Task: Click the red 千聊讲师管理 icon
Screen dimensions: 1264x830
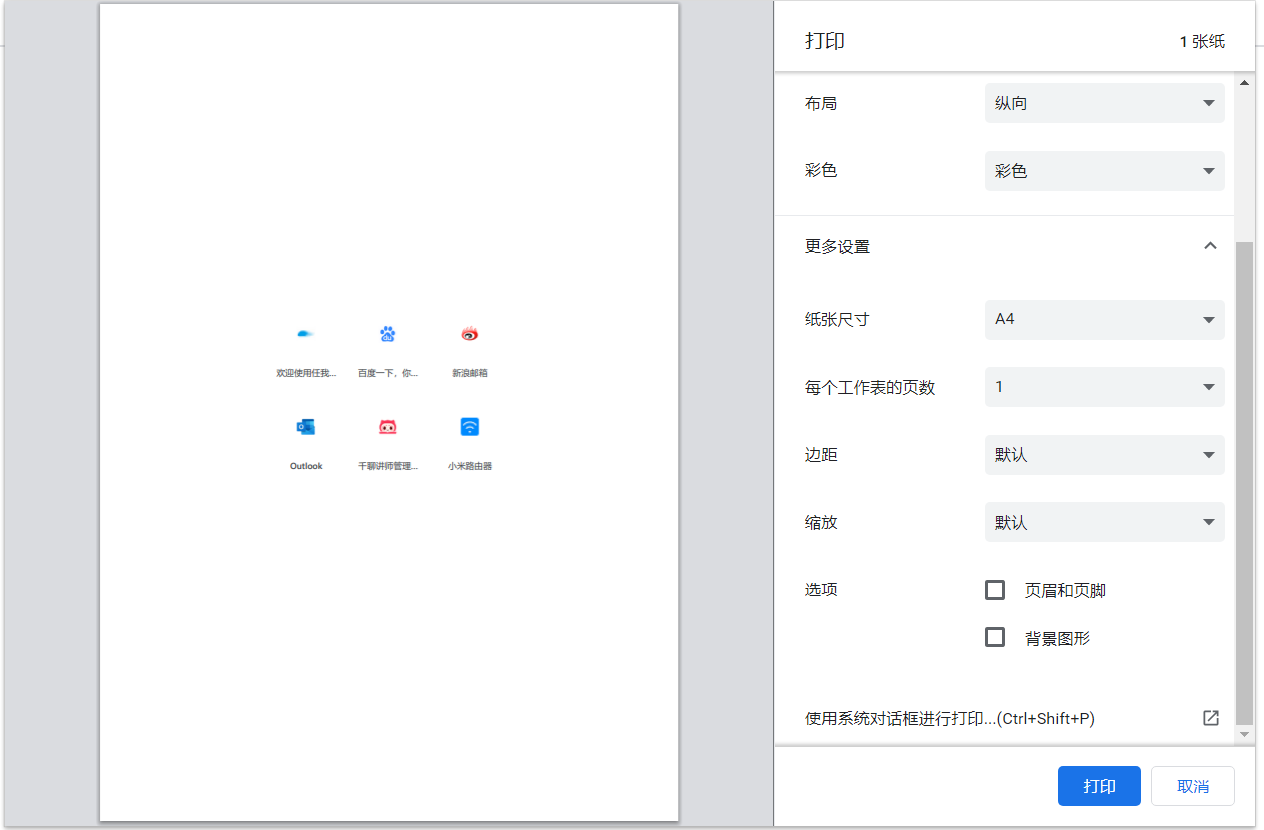Action: pos(388,427)
